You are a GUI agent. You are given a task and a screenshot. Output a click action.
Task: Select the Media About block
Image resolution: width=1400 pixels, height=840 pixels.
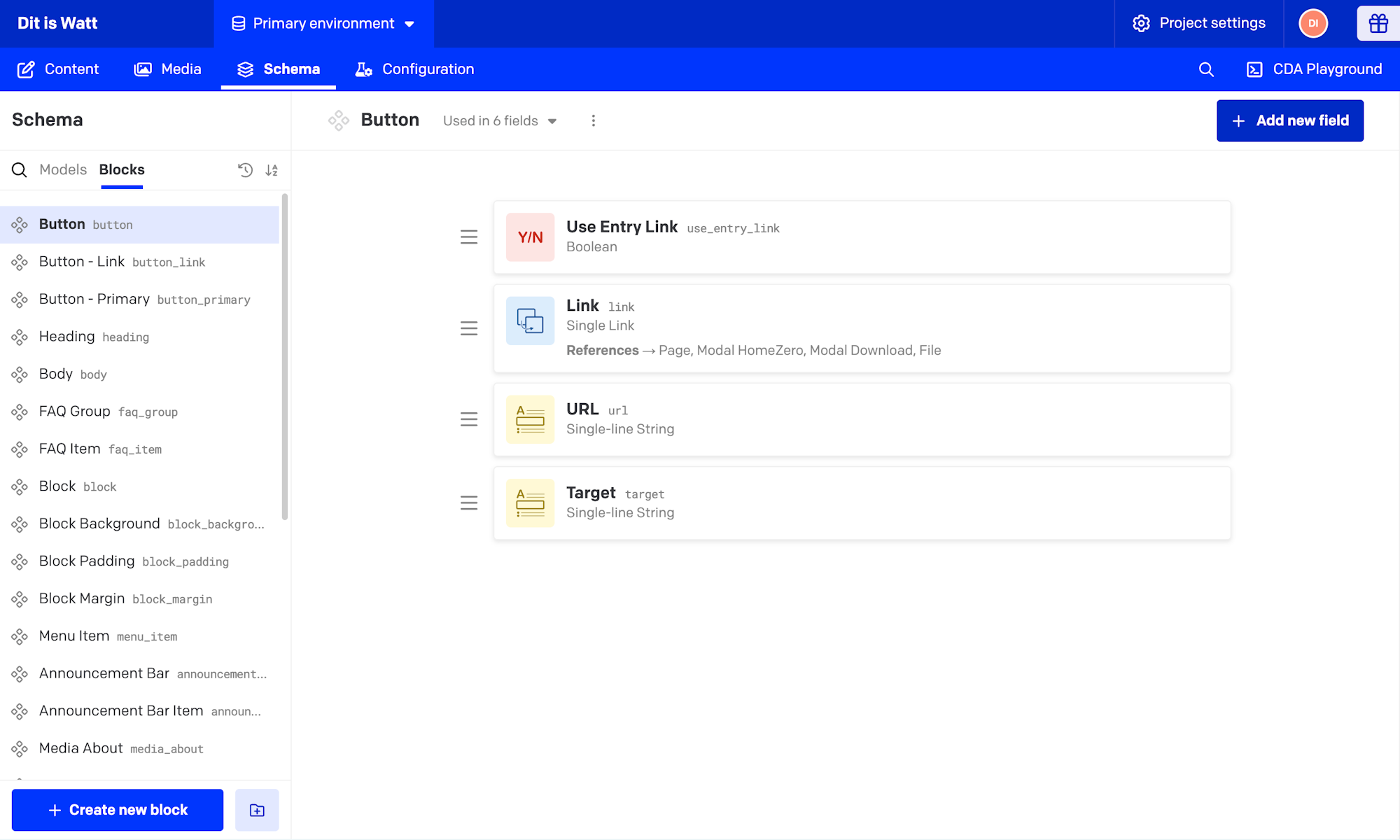coord(139,748)
